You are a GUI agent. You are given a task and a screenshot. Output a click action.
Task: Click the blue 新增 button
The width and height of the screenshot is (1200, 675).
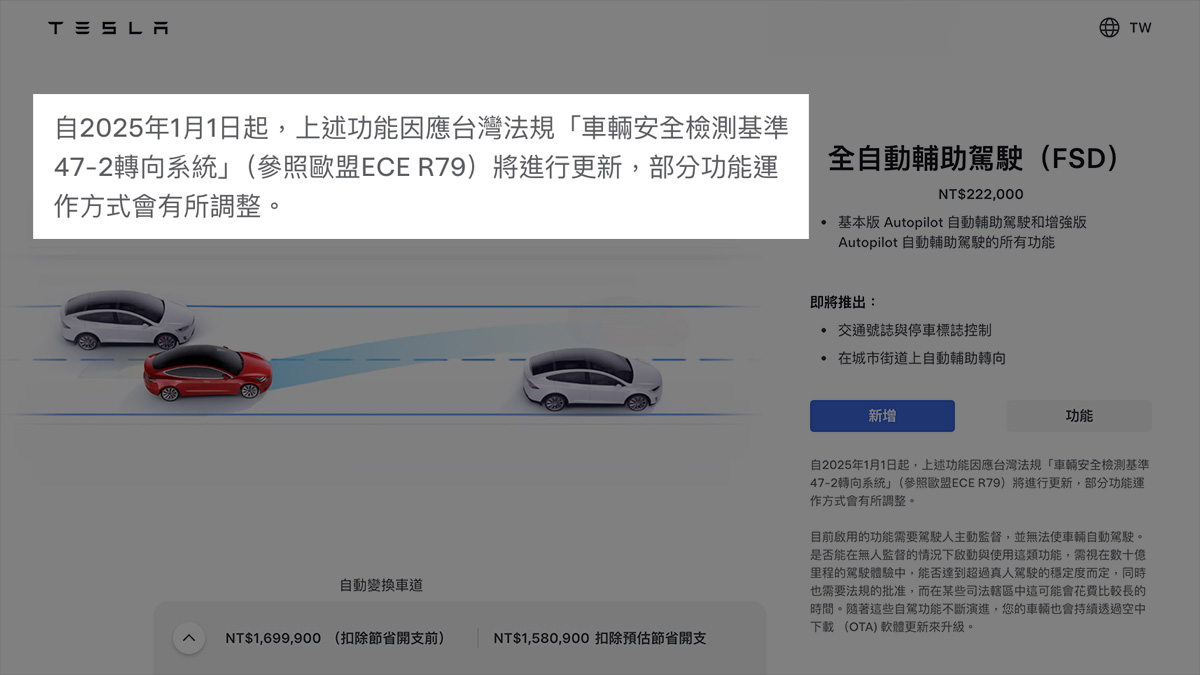882,416
